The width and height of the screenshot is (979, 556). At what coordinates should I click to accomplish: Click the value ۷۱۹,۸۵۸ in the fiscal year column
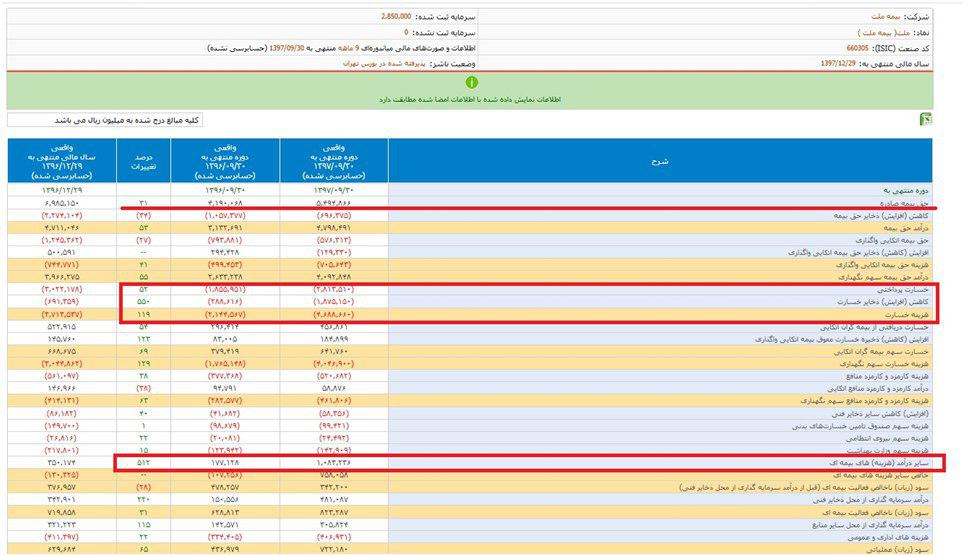(x=62, y=512)
